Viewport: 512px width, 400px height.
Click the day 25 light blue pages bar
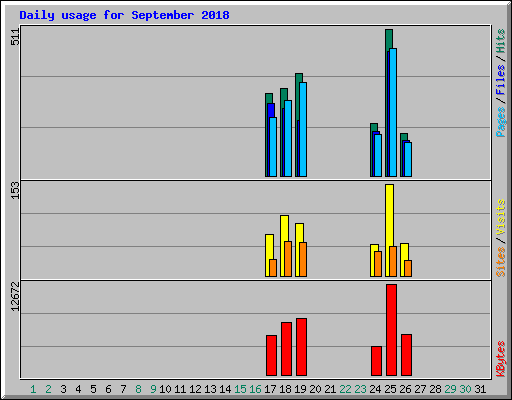tap(393, 112)
